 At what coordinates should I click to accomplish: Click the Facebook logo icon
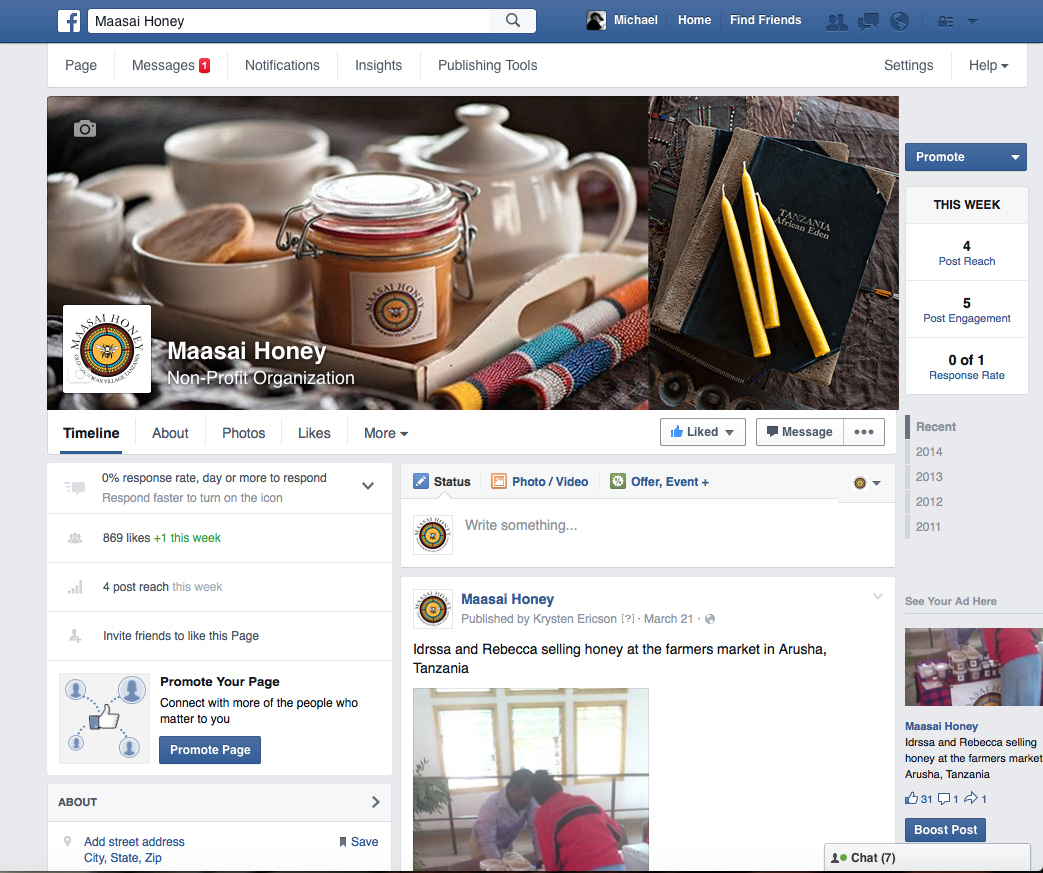pyautogui.click(x=69, y=21)
